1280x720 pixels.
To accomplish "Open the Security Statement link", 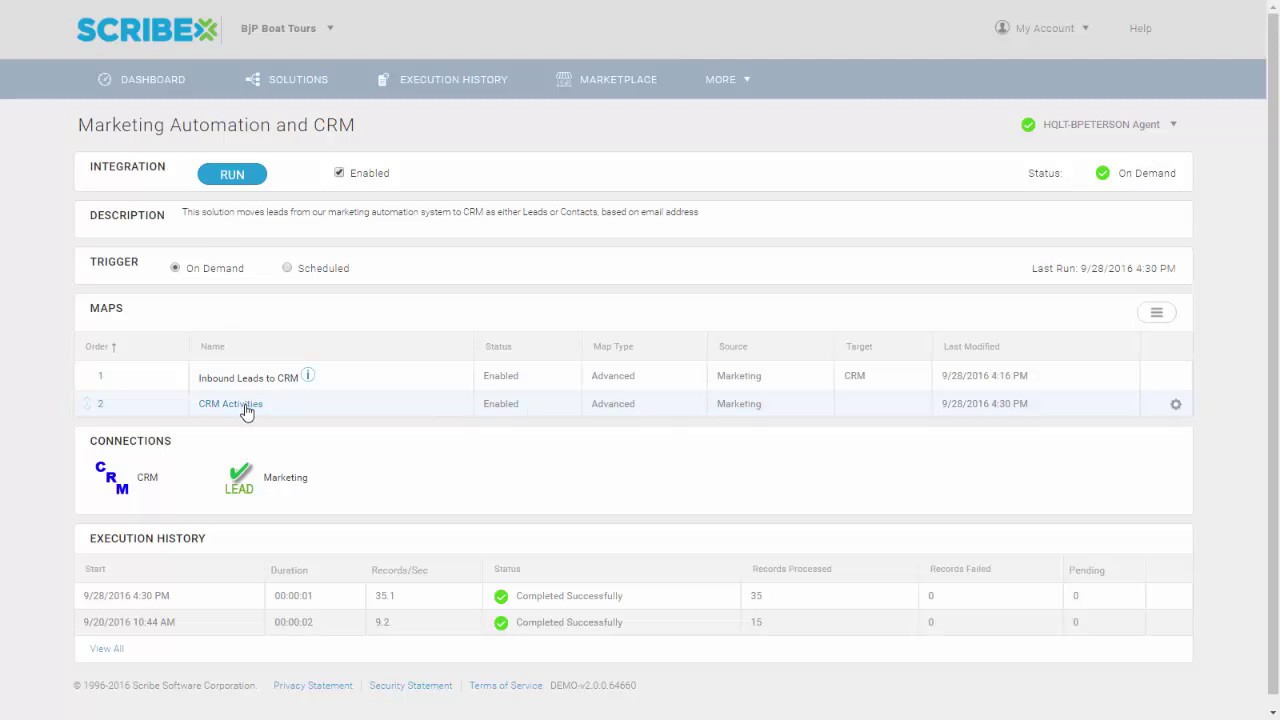I will tap(411, 686).
